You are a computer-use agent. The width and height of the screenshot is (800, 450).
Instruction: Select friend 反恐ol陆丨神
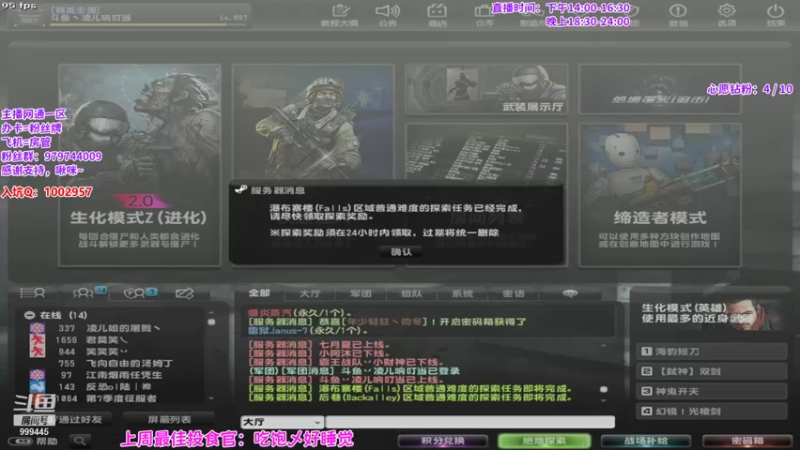click(x=117, y=387)
